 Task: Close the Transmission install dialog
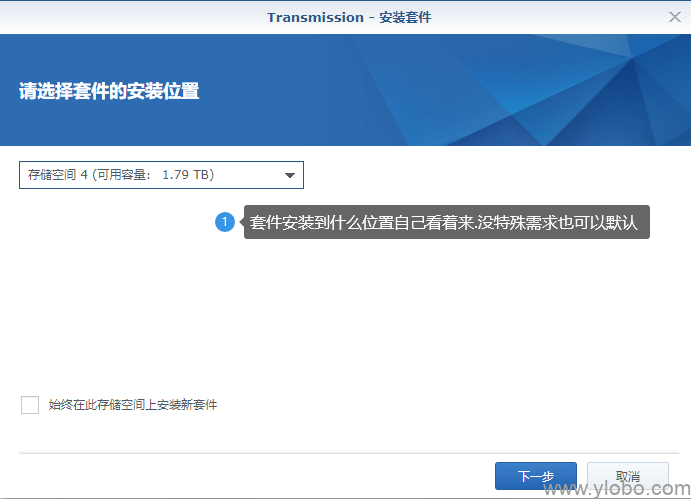tap(674, 17)
